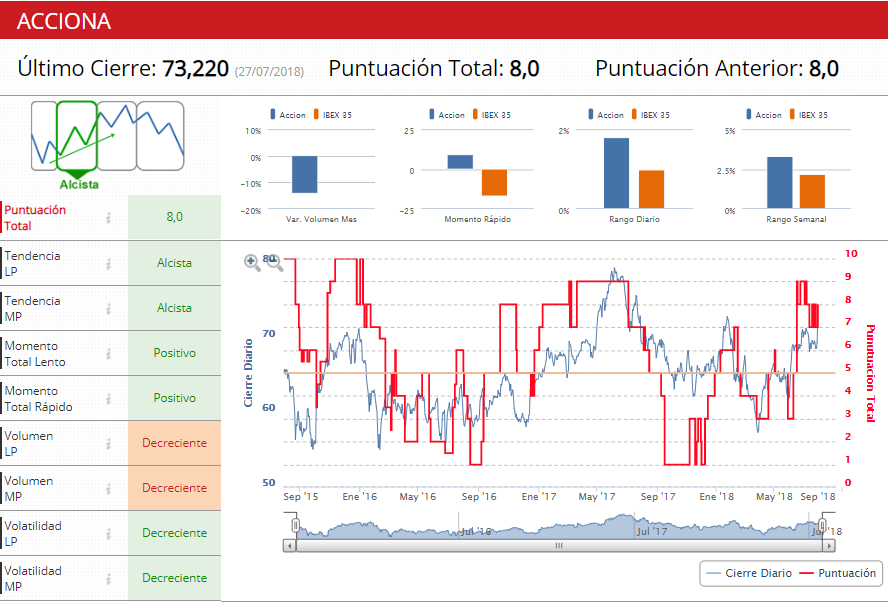Click navigator scrollbar left arrow
Screen dimensions: 889x604
click(290, 546)
